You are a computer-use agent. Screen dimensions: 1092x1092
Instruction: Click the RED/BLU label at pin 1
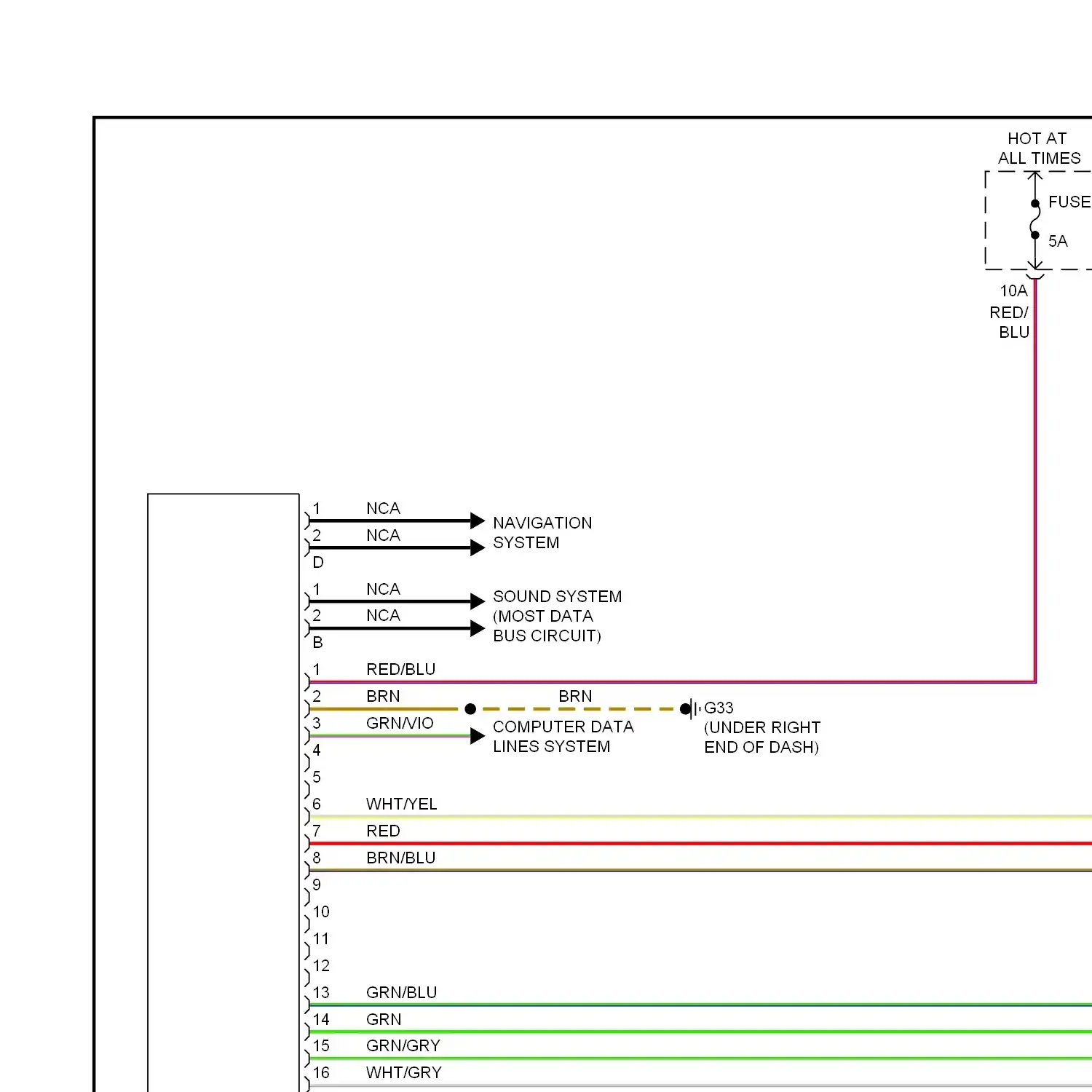click(401, 669)
